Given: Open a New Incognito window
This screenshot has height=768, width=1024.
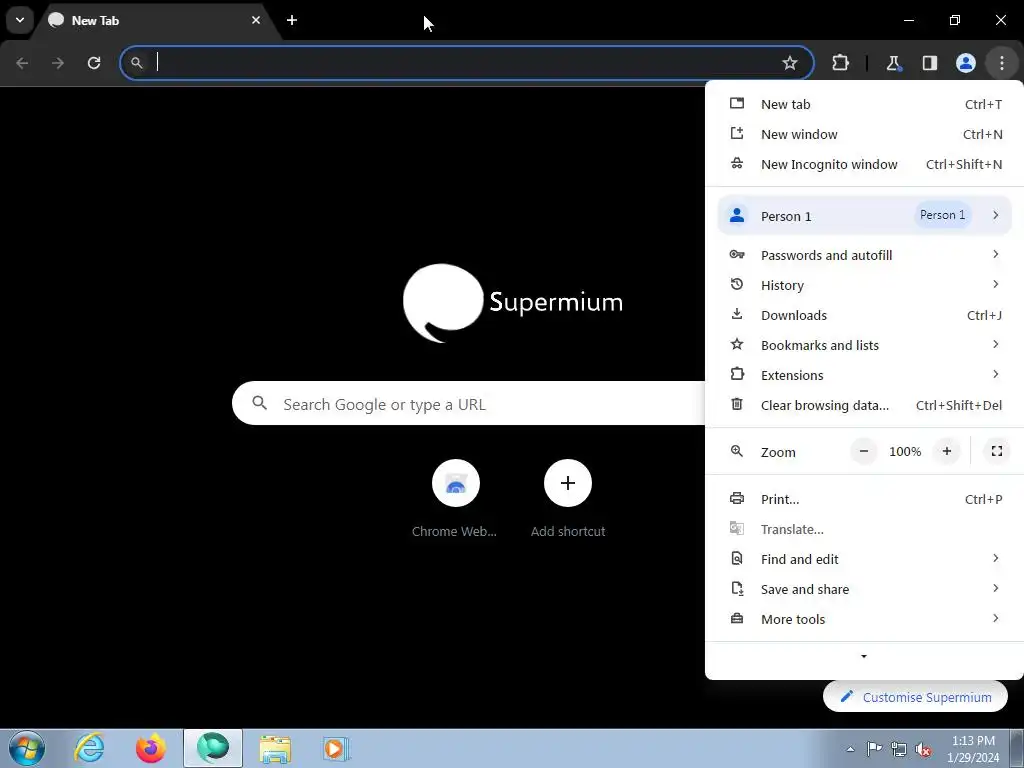Looking at the screenshot, I should pos(865,165).
